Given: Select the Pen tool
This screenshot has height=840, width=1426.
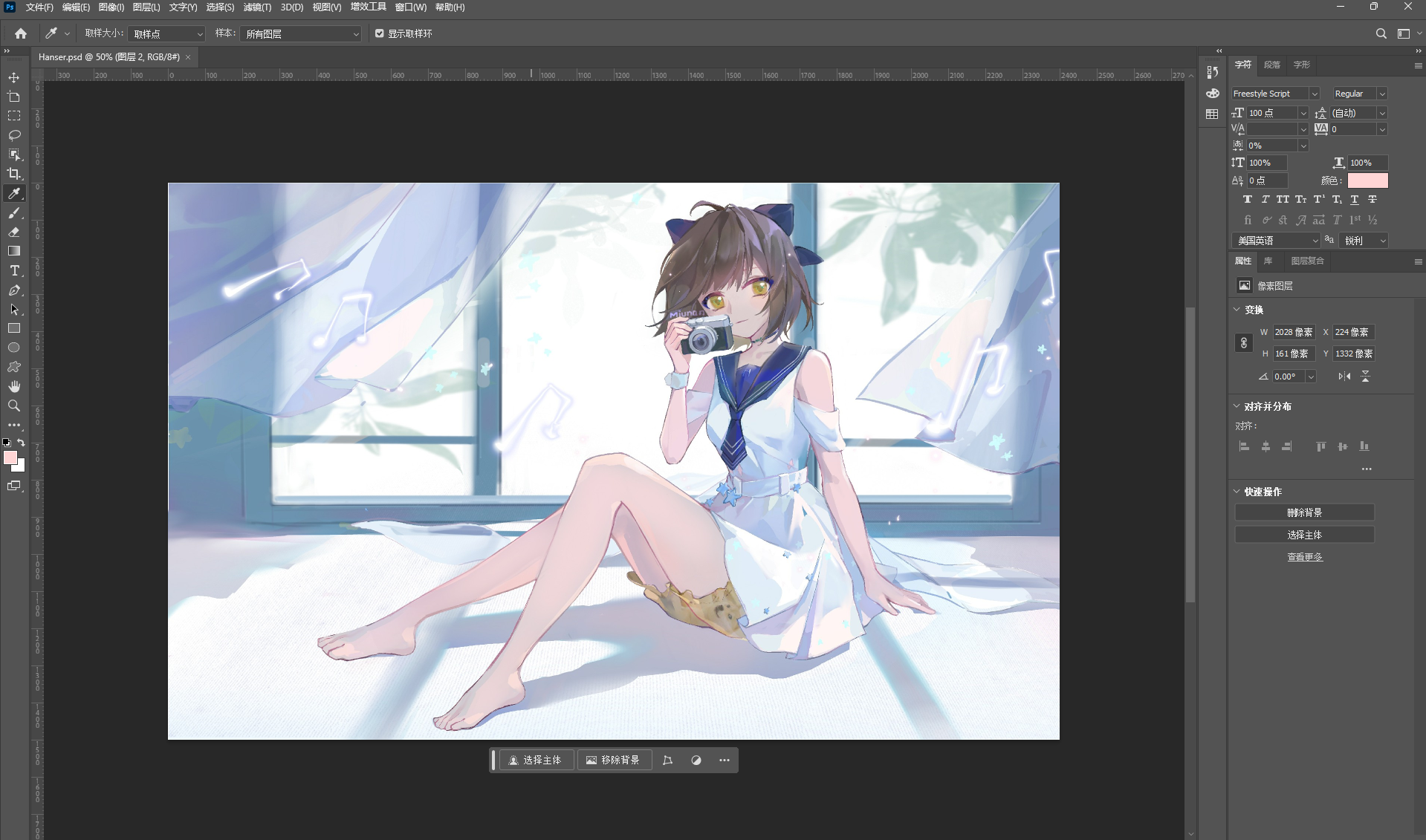Looking at the screenshot, I should tap(14, 290).
